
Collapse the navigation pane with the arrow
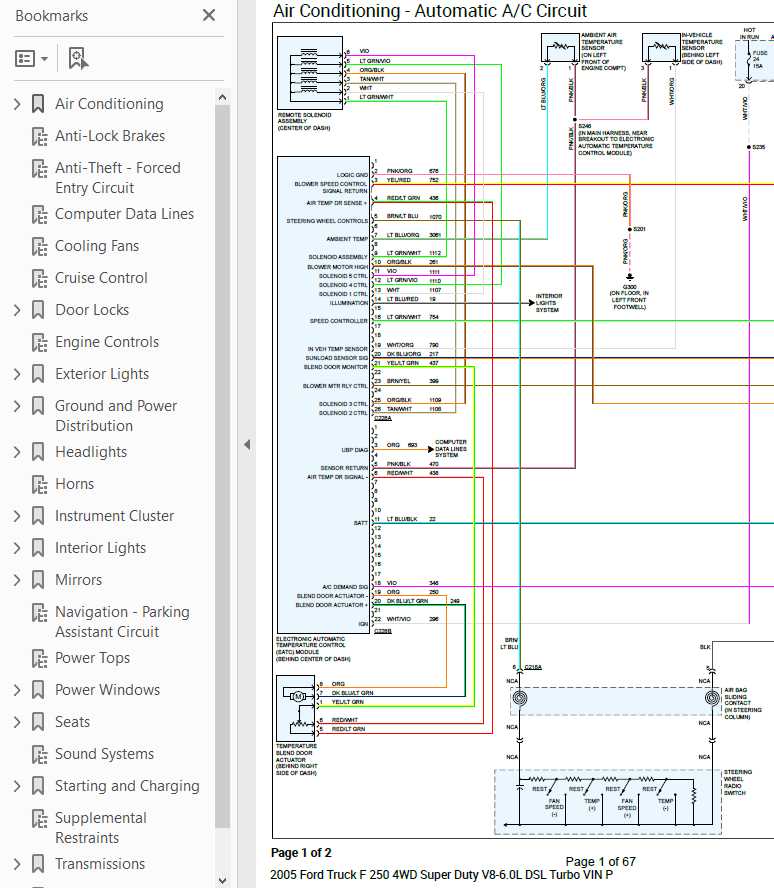(x=247, y=445)
